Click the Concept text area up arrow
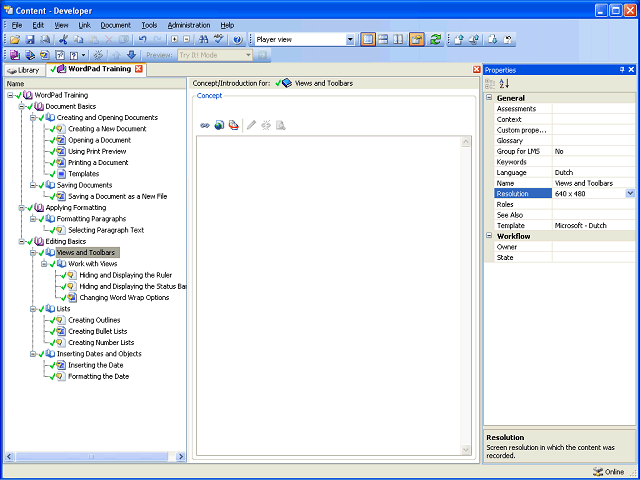Image resolution: width=640 pixels, height=480 pixels. pyautogui.click(x=466, y=142)
